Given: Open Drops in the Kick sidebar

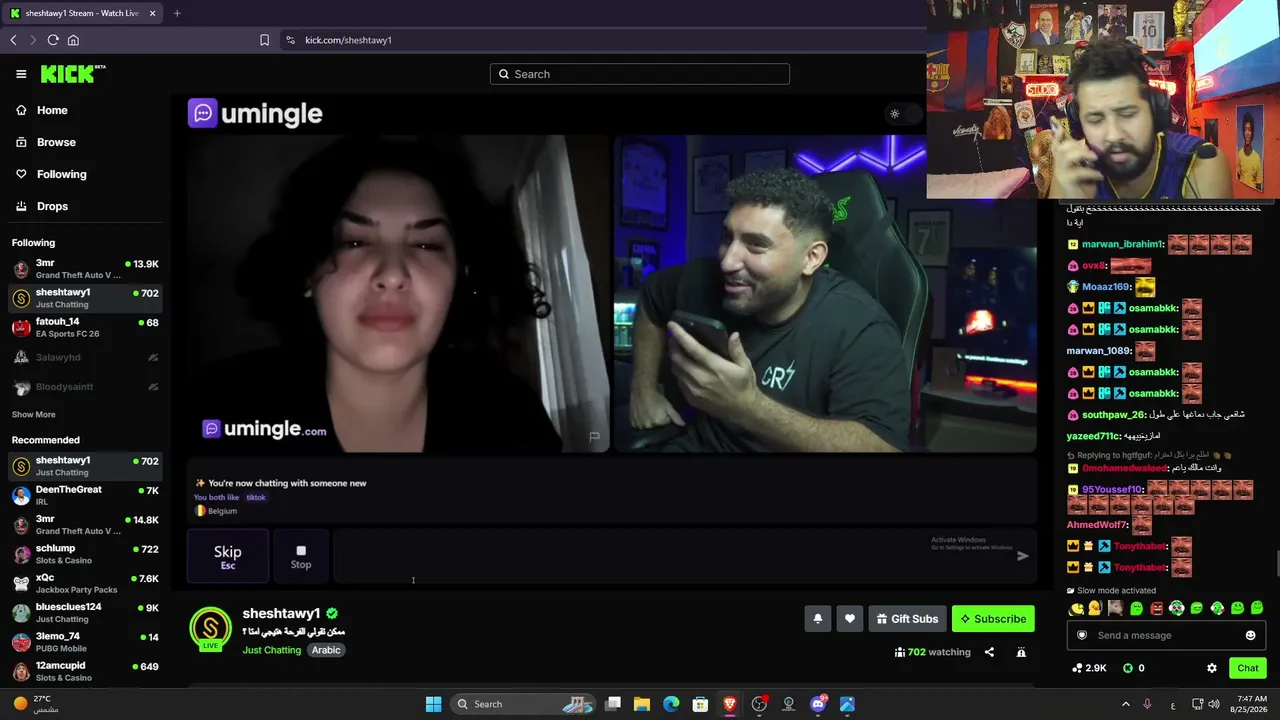Looking at the screenshot, I should click(53, 206).
